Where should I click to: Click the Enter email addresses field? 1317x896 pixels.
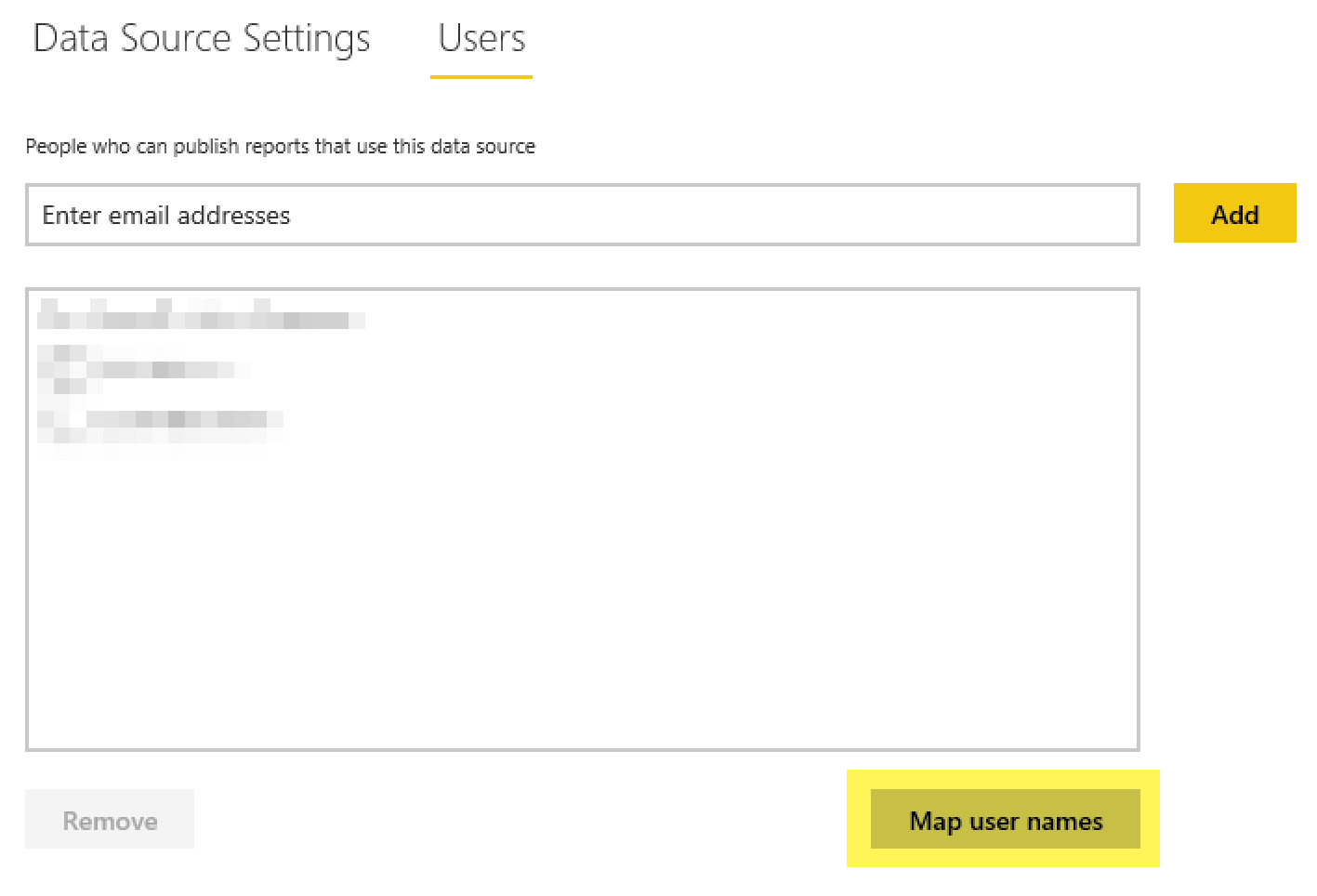pyautogui.click(x=582, y=216)
